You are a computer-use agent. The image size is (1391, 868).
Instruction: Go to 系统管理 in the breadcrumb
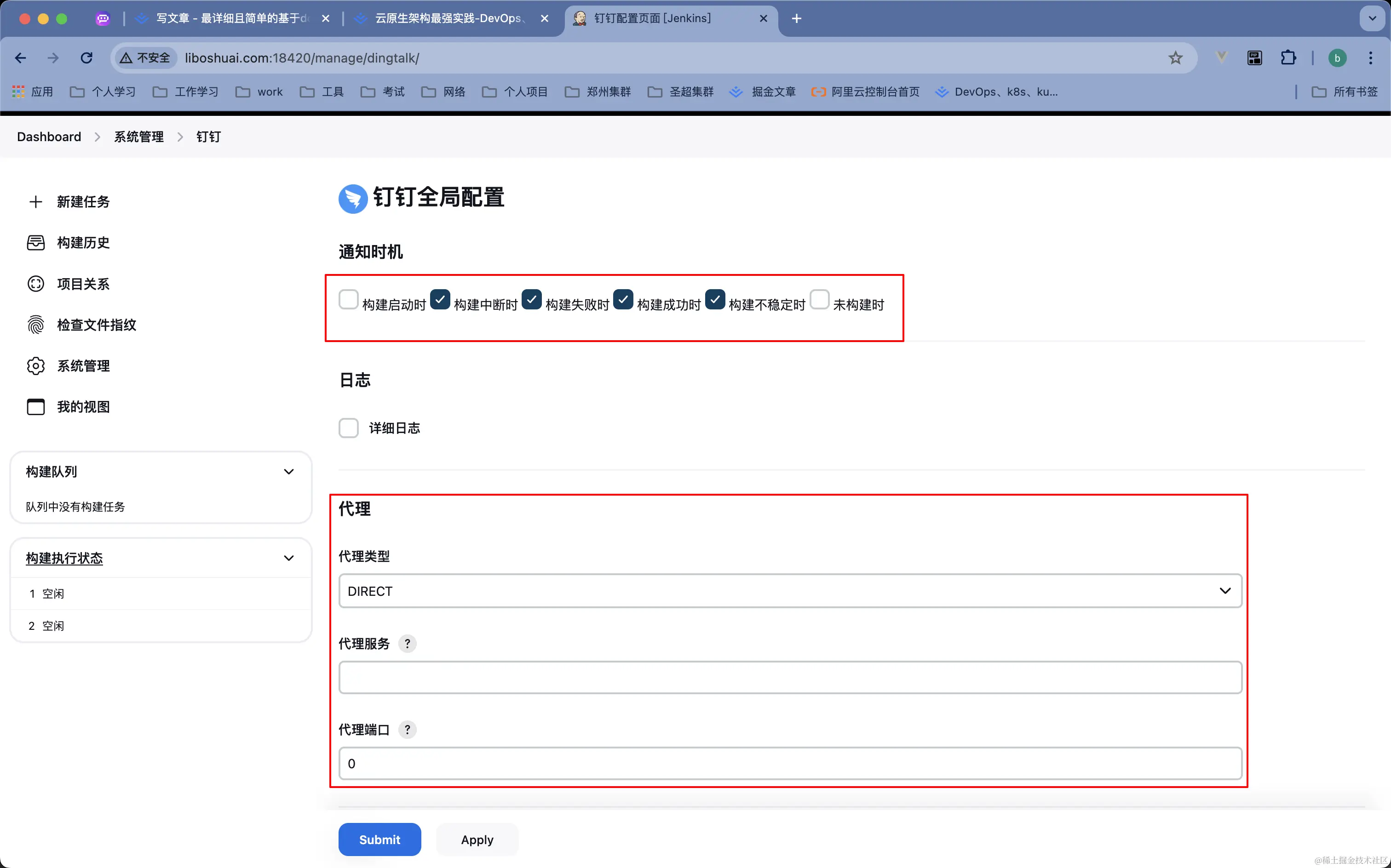[x=138, y=137]
